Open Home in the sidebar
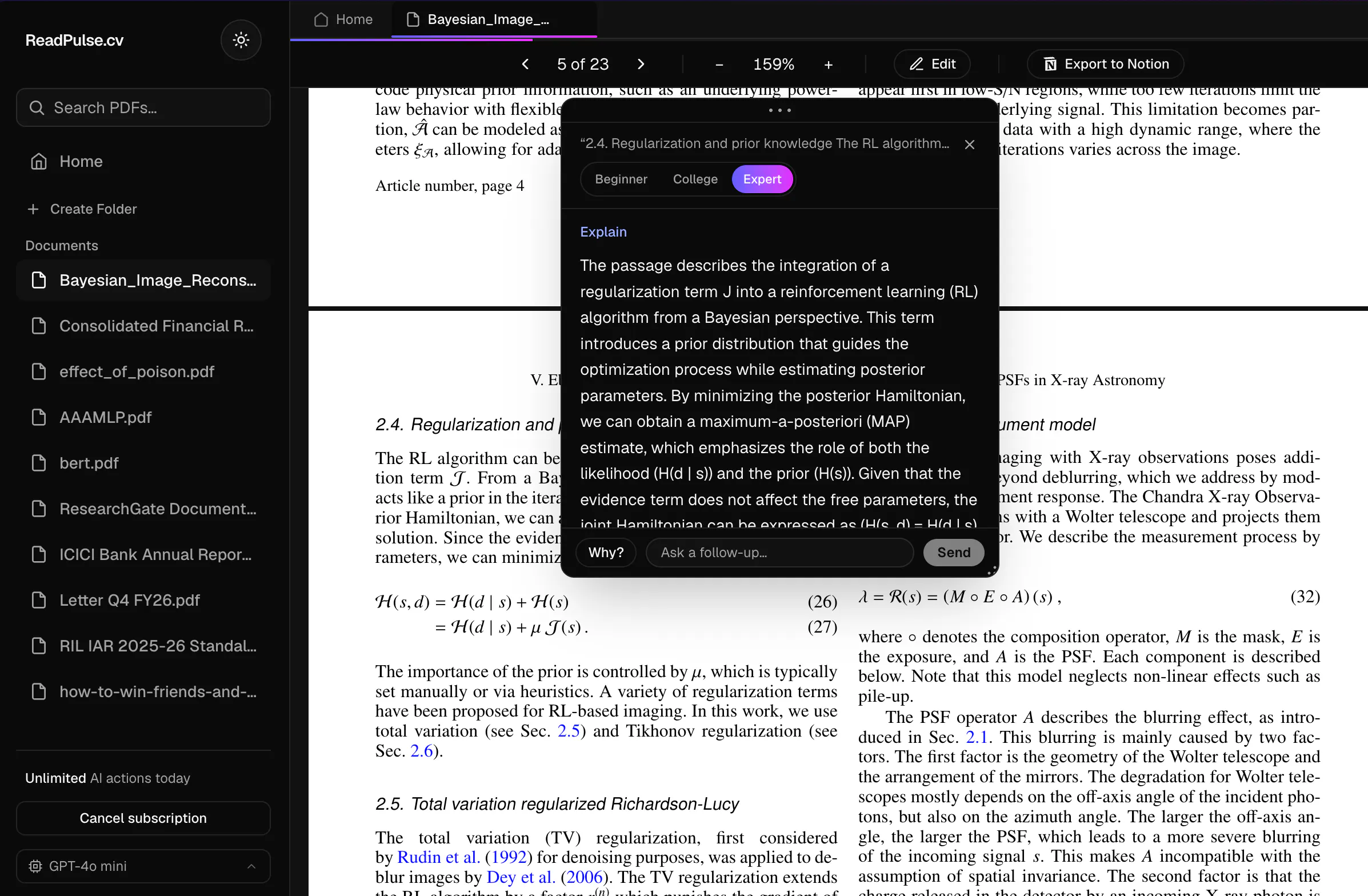Viewport: 1368px width, 896px height. (143, 162)
